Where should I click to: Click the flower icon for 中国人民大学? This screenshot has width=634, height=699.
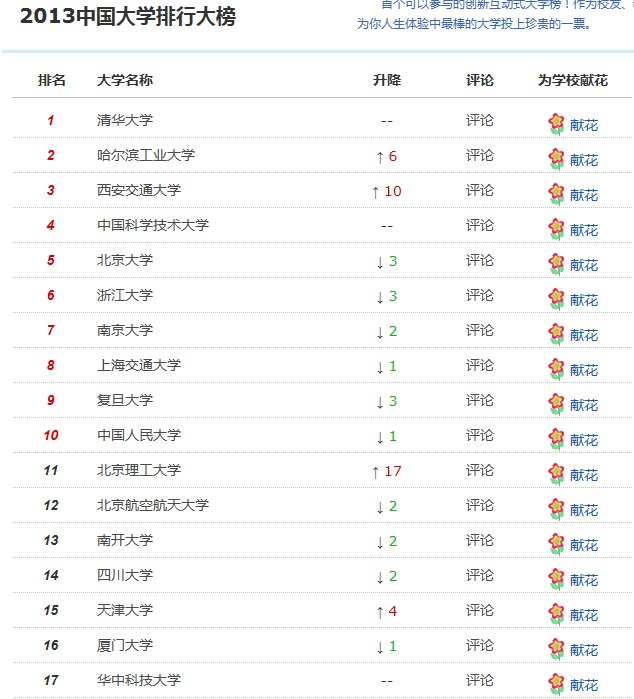556,439
